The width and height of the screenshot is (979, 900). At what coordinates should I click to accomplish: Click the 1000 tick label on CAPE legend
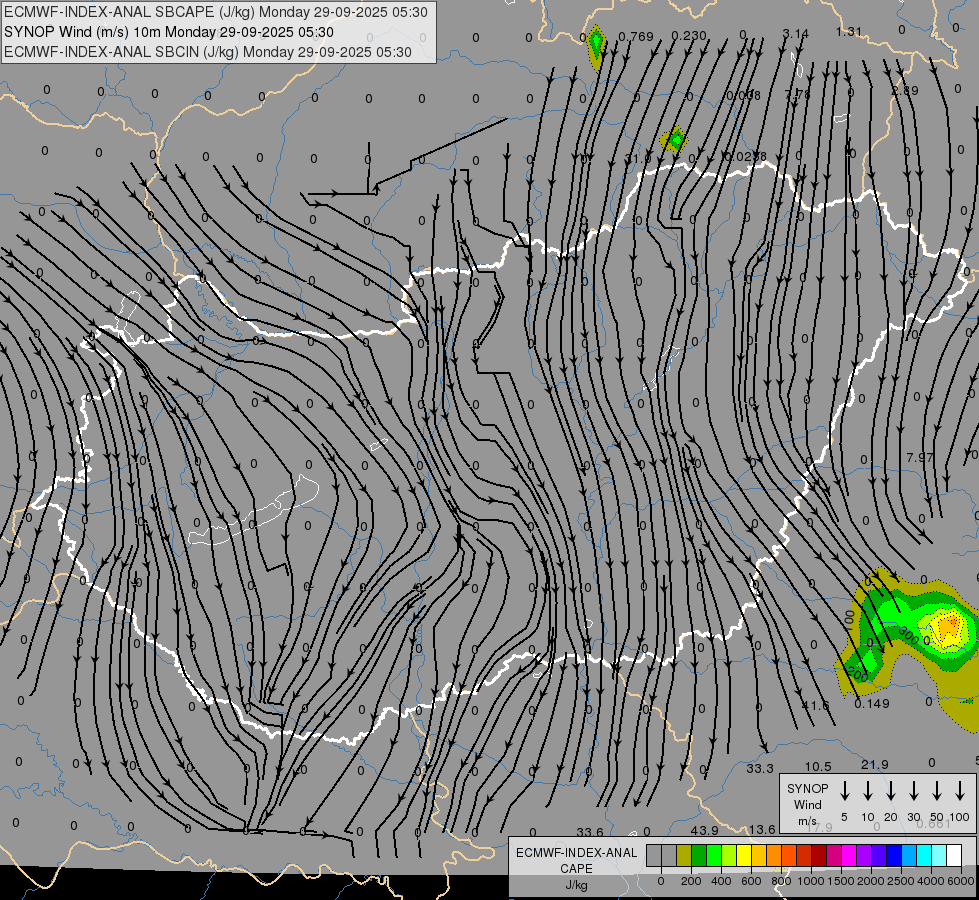[810, 881]
